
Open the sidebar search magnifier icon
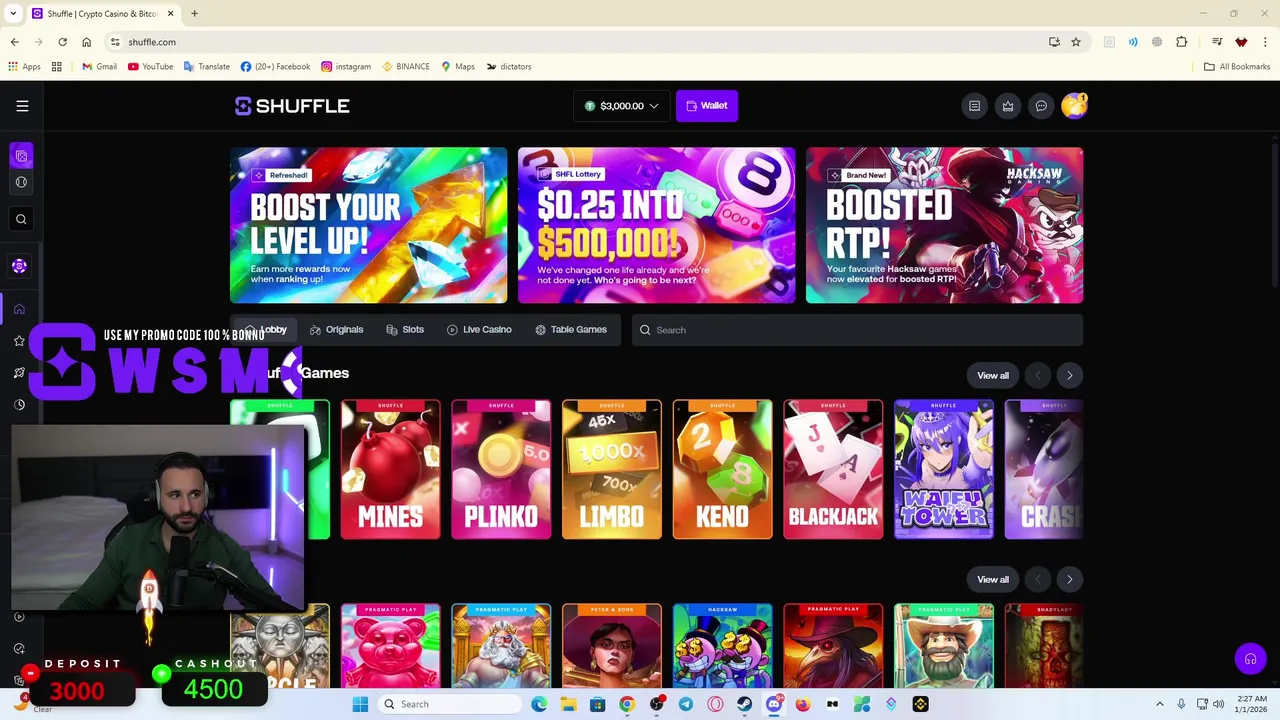(x=21, y=219)
